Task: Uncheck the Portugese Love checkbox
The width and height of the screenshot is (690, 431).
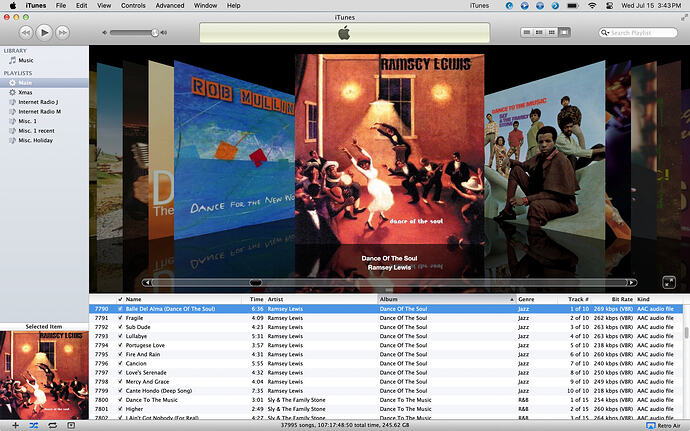Action: 120,345
